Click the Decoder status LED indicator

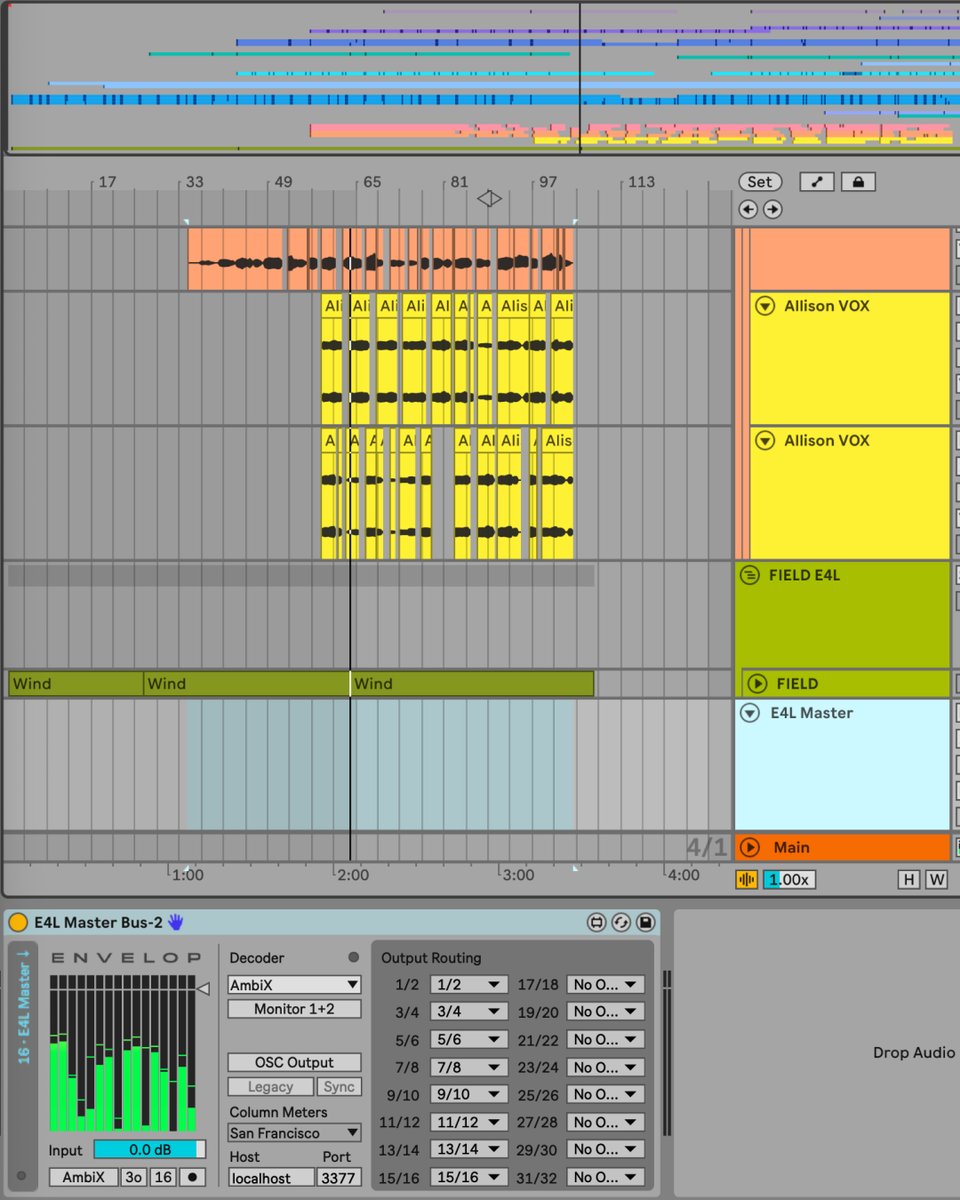tap(352, 957)
